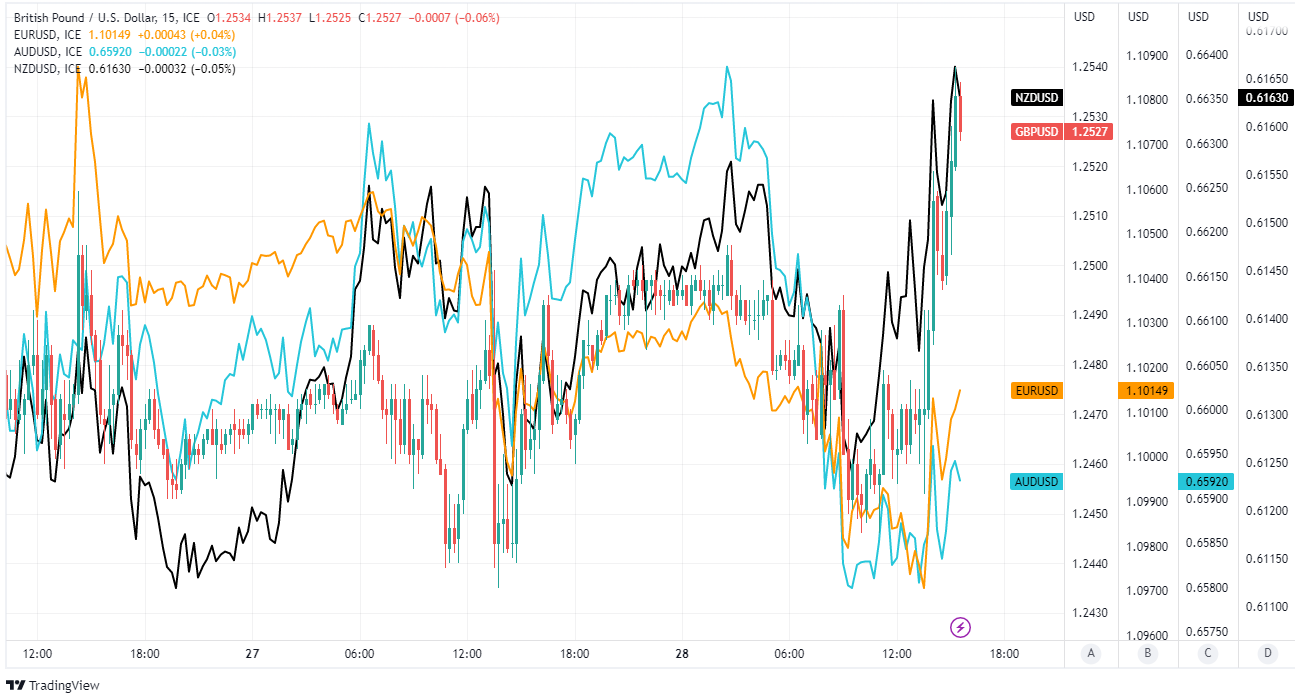Click the date label 27 on time axis
1295x696 pixels.
coord(252,654)
